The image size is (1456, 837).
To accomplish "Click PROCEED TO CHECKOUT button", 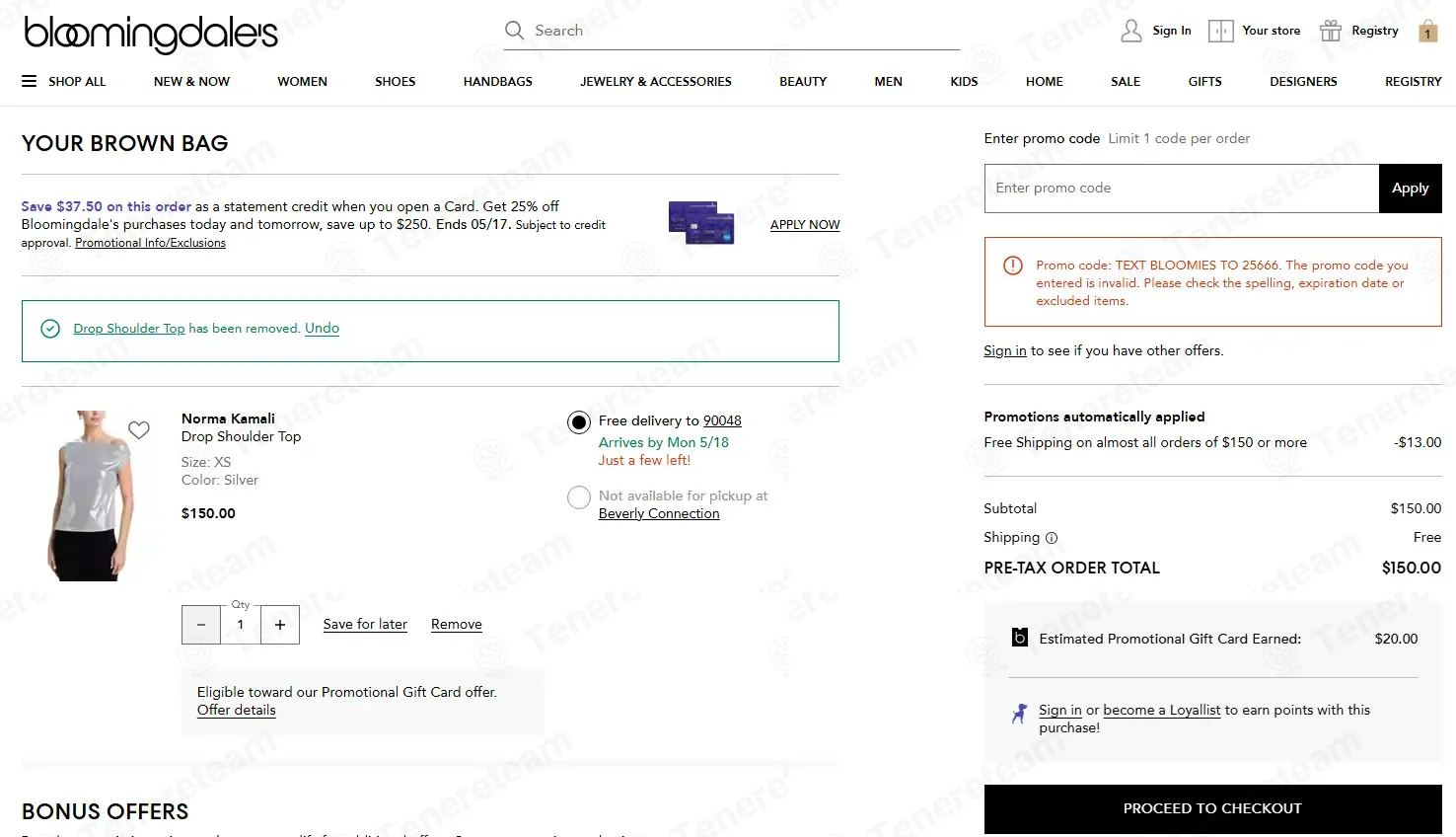I will (x=1212, y=808).
